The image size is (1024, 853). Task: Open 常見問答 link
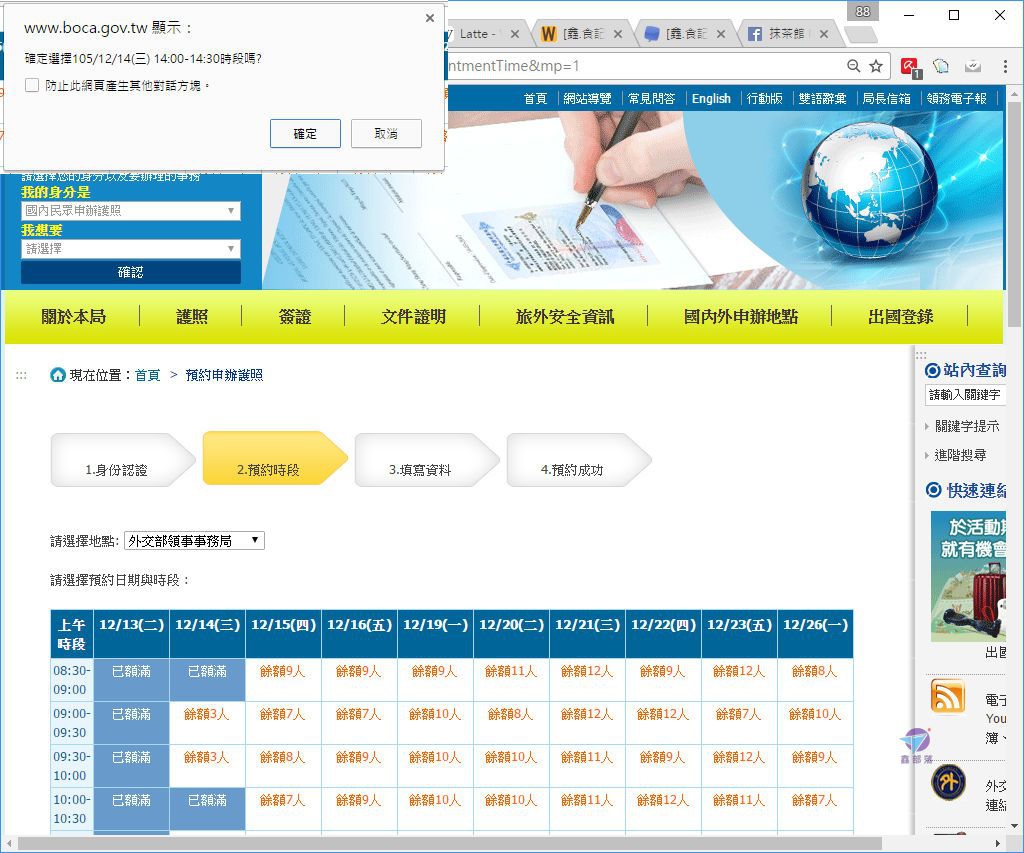click(x=651, y=99)
